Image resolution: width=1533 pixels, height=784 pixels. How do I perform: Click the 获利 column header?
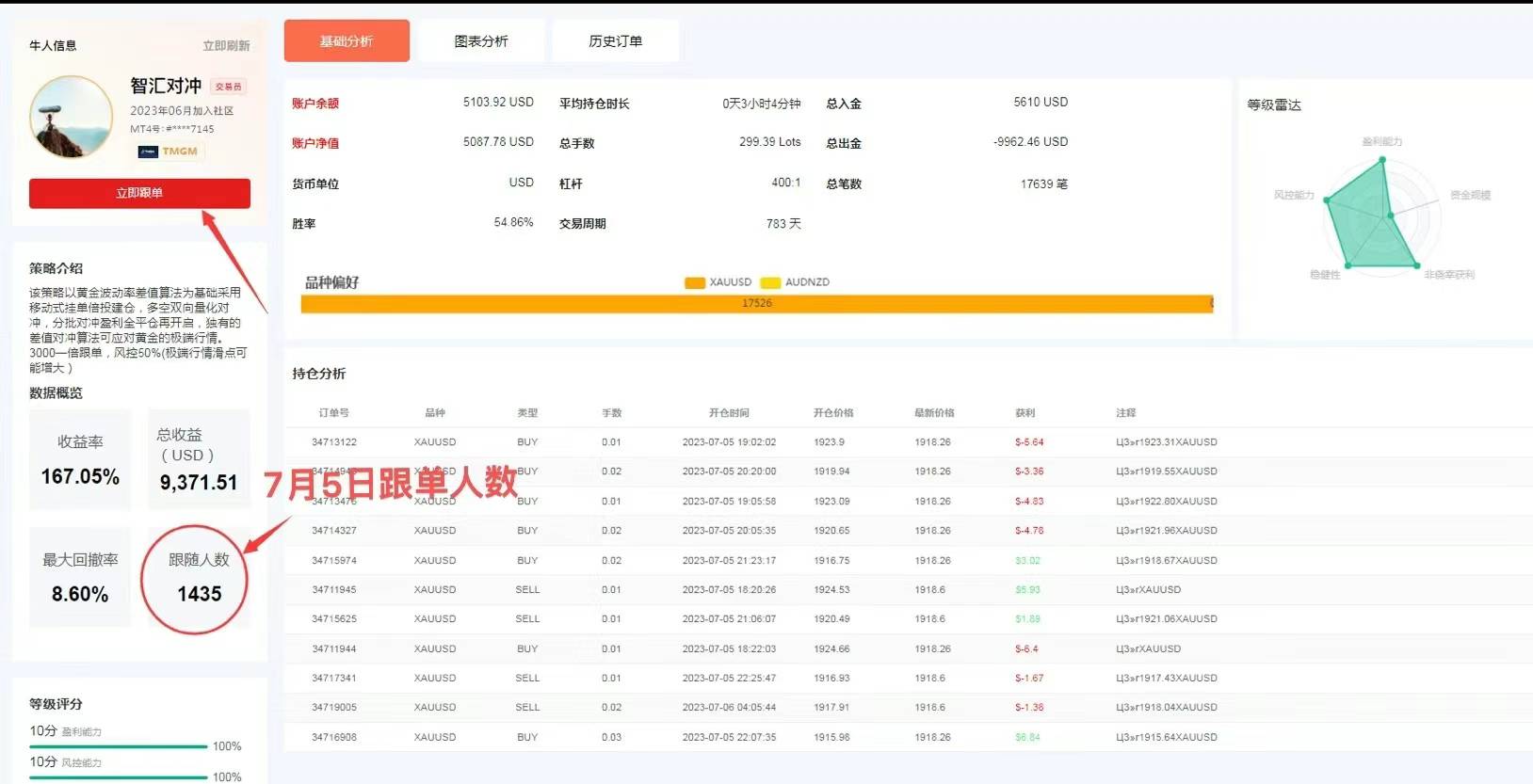1025,412
